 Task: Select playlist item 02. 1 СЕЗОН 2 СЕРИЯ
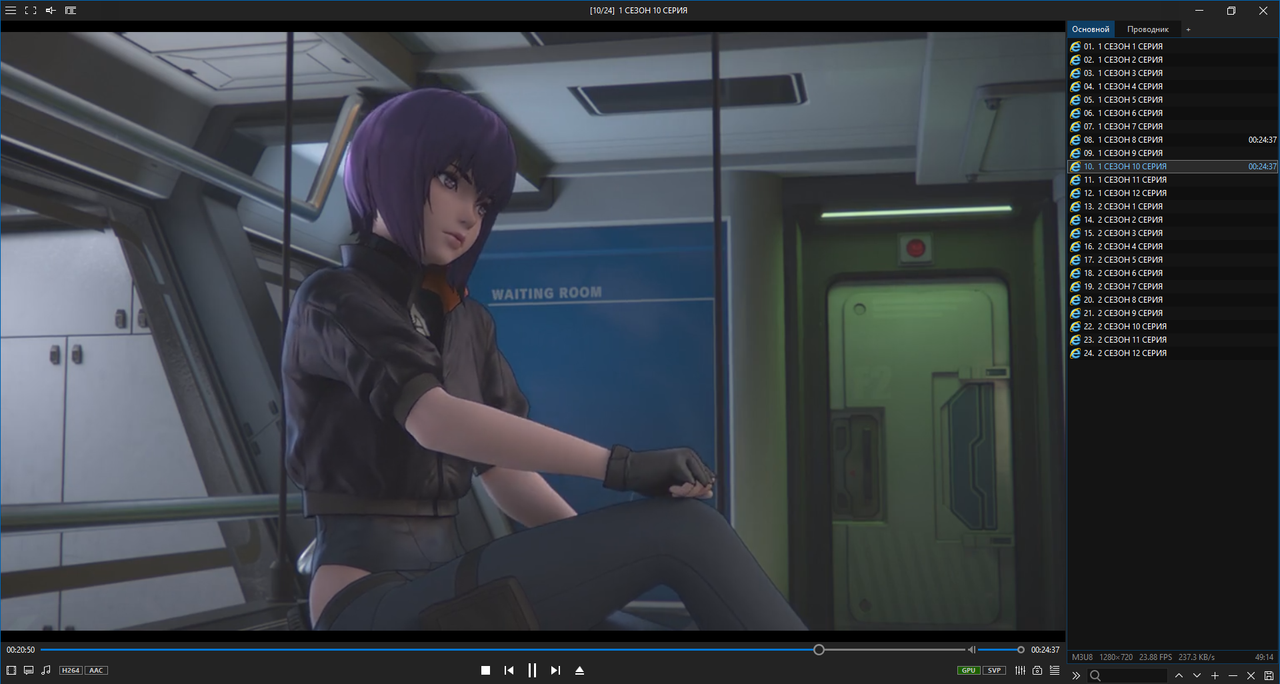1174,60
